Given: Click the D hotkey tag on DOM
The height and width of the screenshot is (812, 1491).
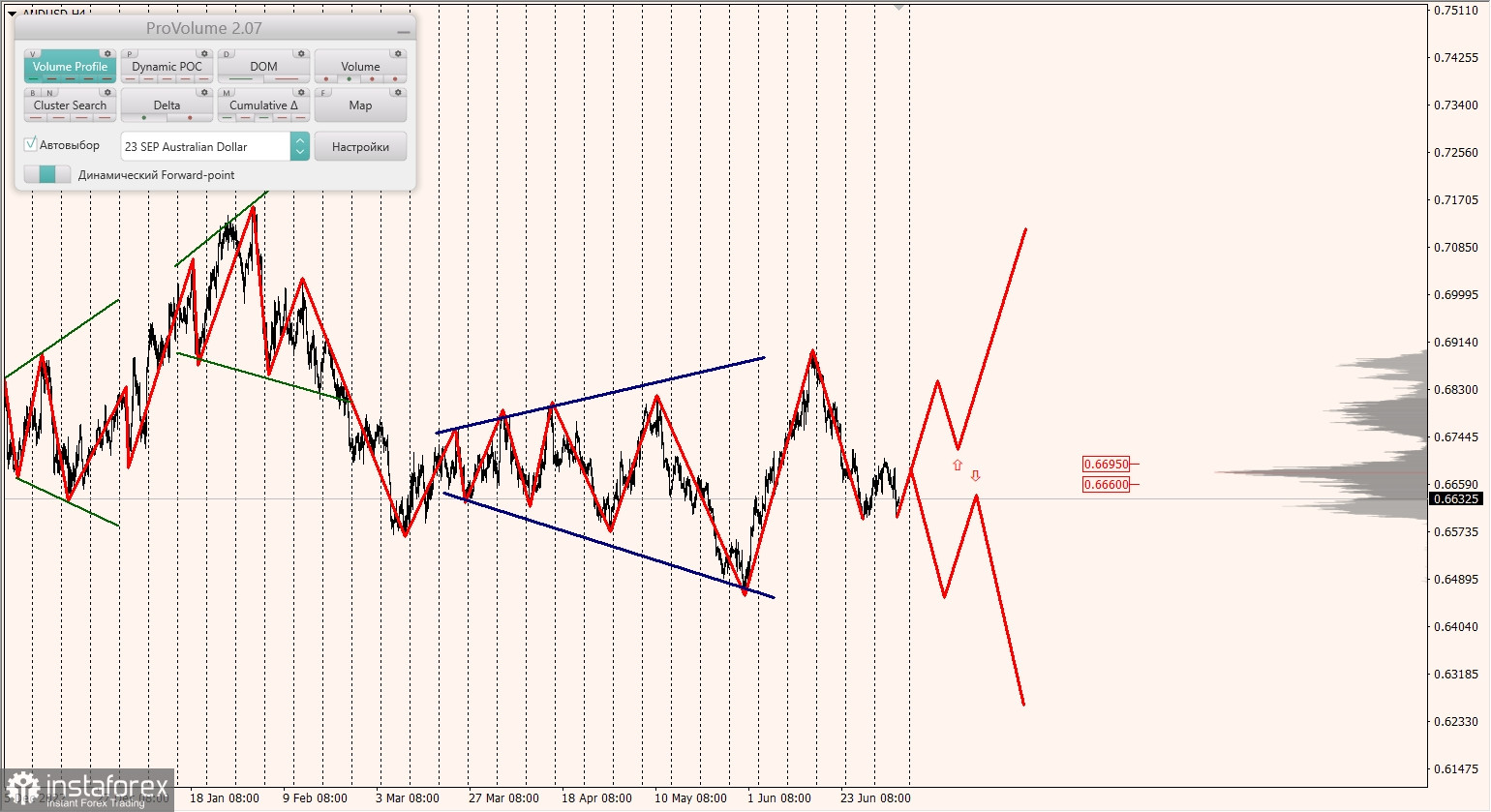Looking at the screenshot, I should pos(227,54).
